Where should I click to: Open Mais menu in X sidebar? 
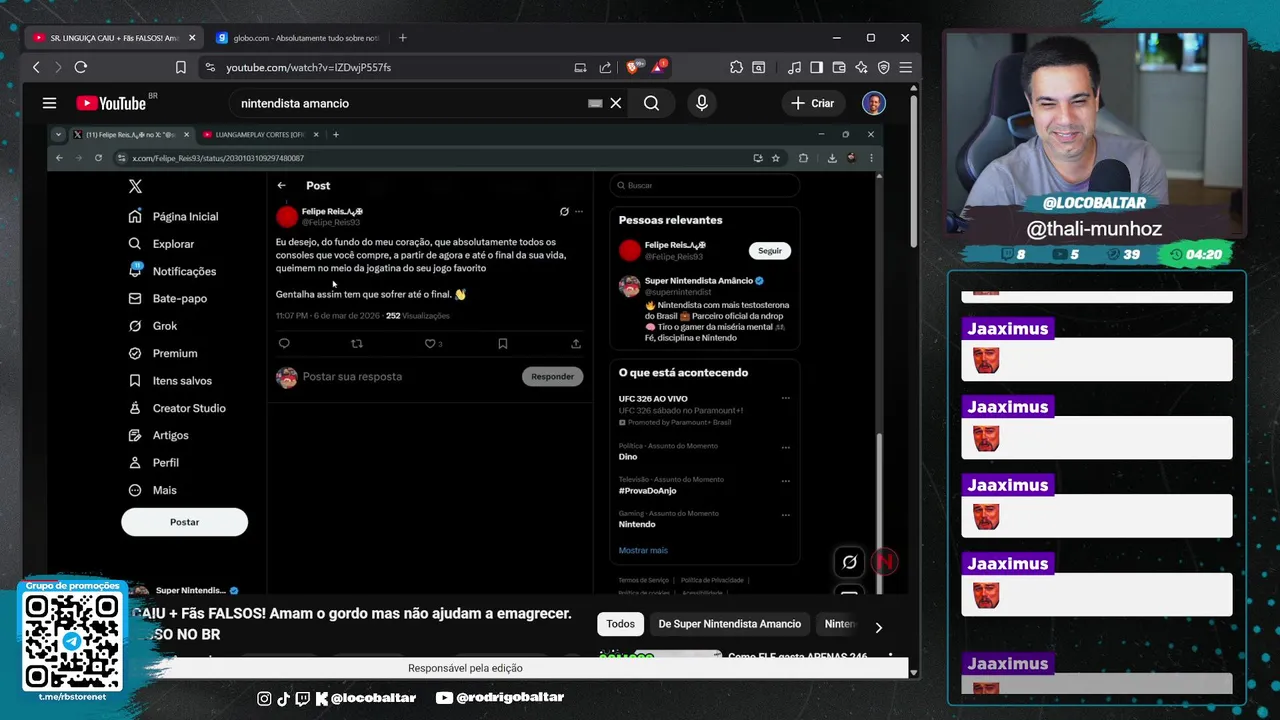pos(153,490)
